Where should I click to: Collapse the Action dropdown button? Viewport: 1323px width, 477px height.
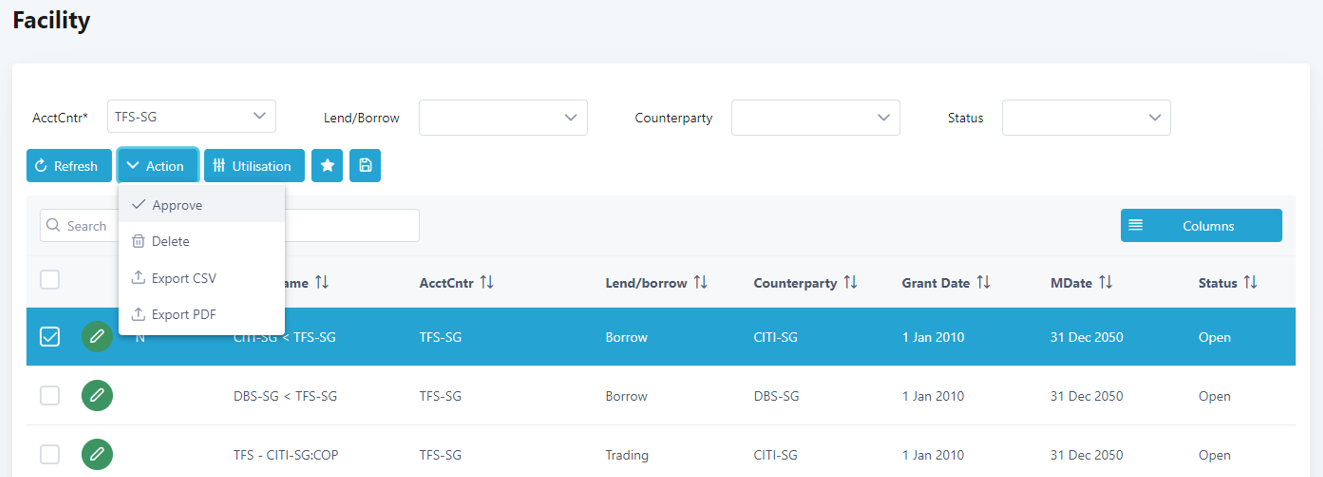point(158,166)
